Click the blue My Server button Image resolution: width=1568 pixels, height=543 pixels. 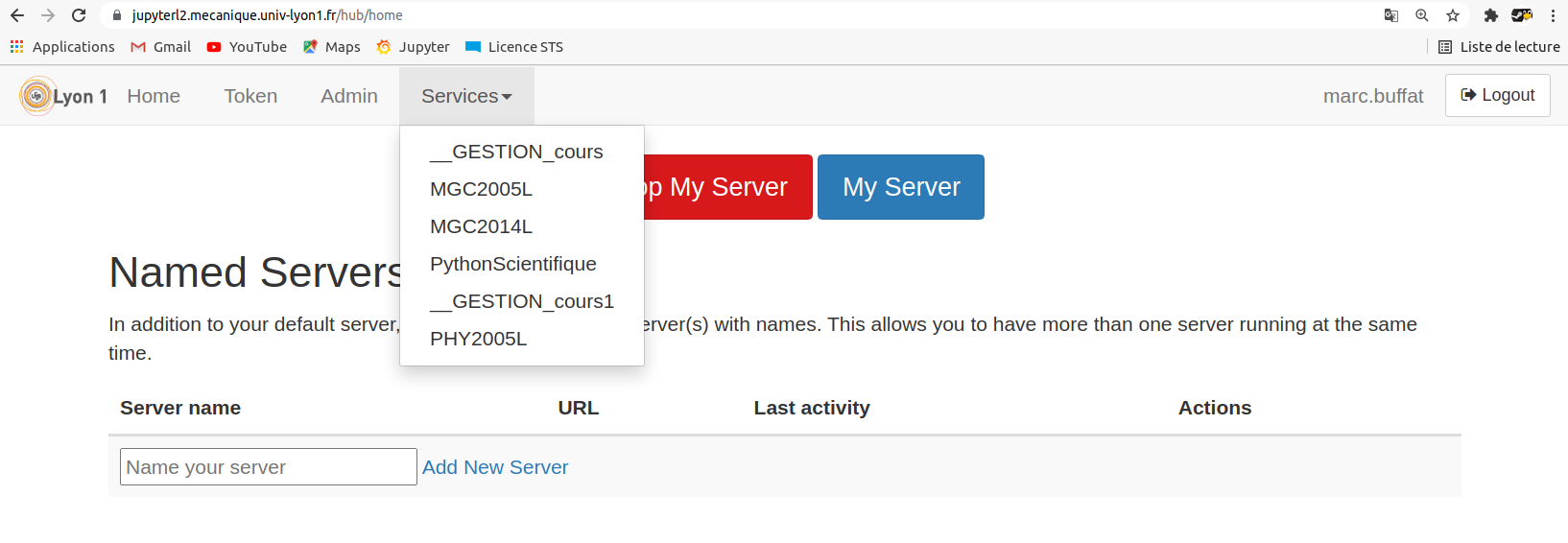(900, 187)
